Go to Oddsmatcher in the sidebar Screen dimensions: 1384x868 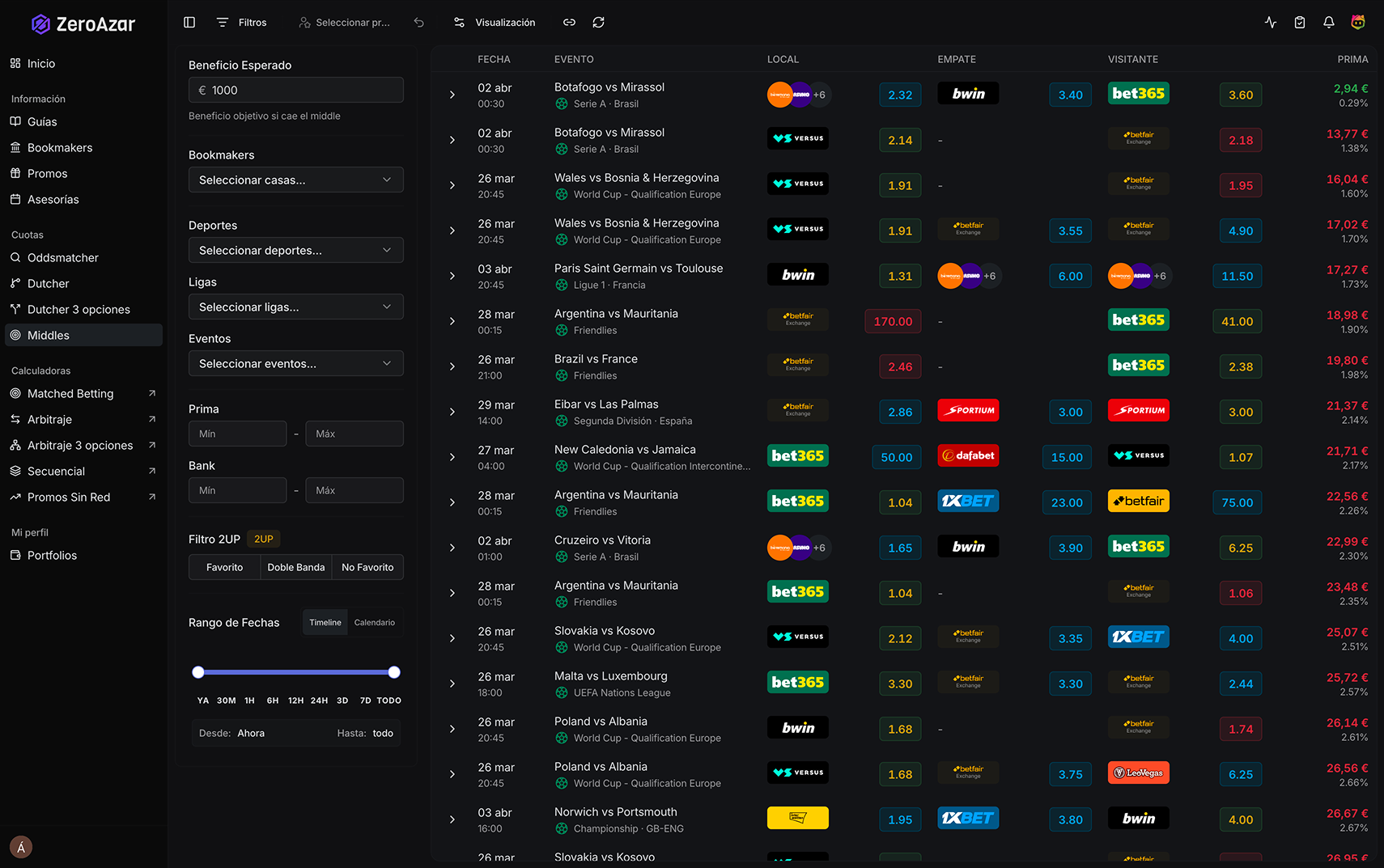[63, 257]
